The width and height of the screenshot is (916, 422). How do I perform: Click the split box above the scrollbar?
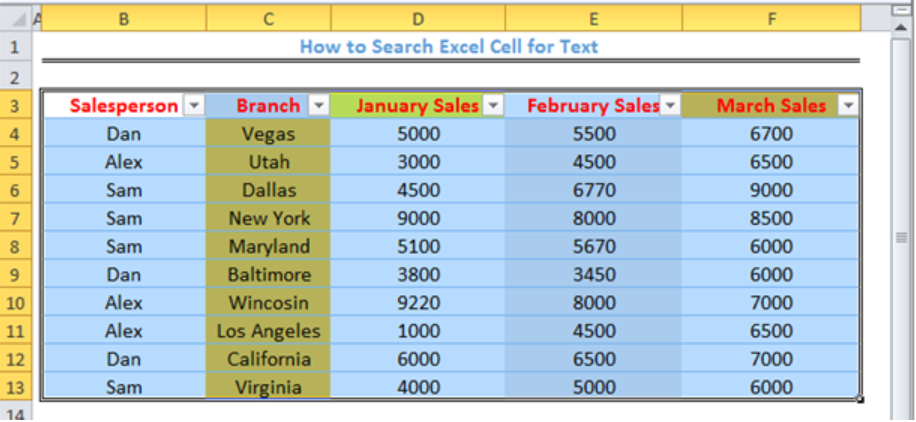[x=901, y=10]
